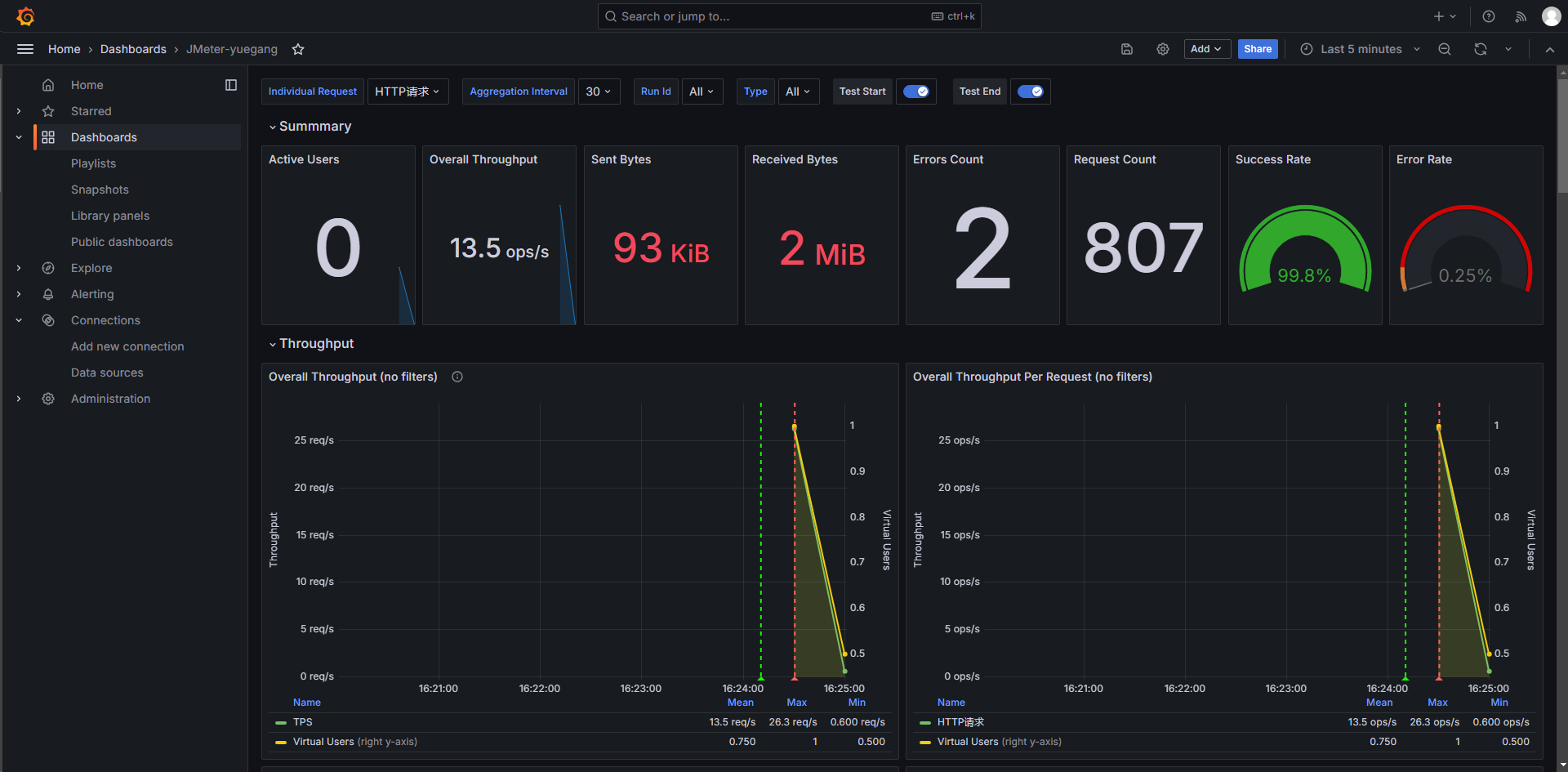The height and width of the screenshot is (772, 1568).
Task: Open the Aggregation Interval dropdown
Action: tap(599, 91)
